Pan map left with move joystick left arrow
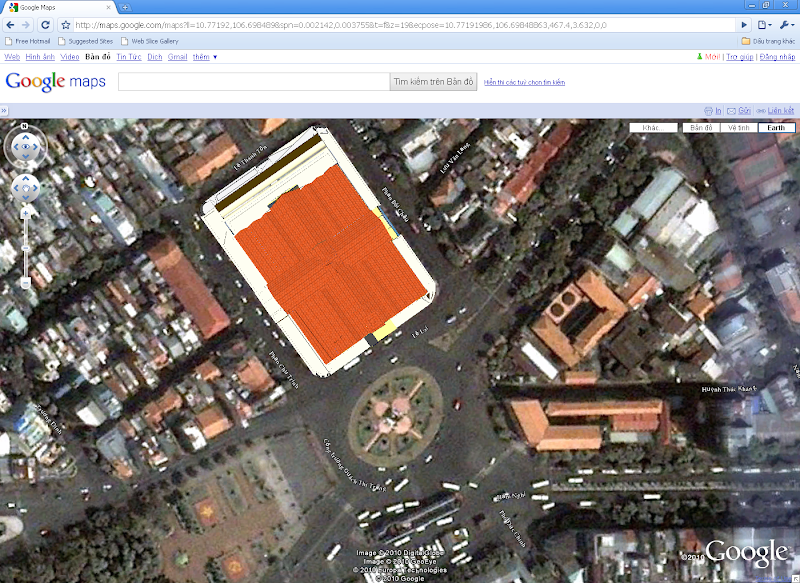Image resolution: width=800 pixels, height=583 pixels. pyautogui.click(x=16, y=188)
